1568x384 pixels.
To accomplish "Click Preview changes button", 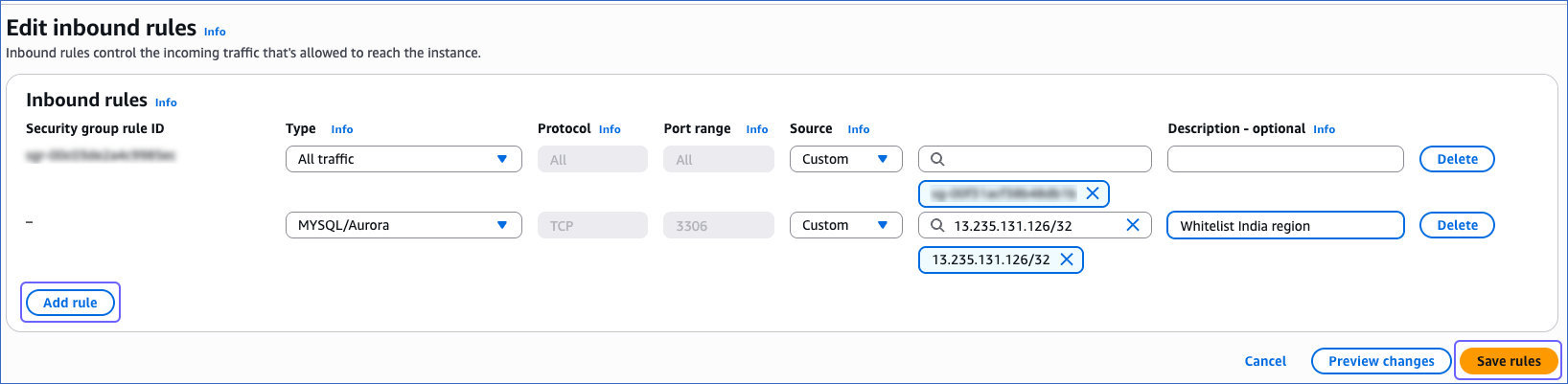I will [x=1381, y=361].
